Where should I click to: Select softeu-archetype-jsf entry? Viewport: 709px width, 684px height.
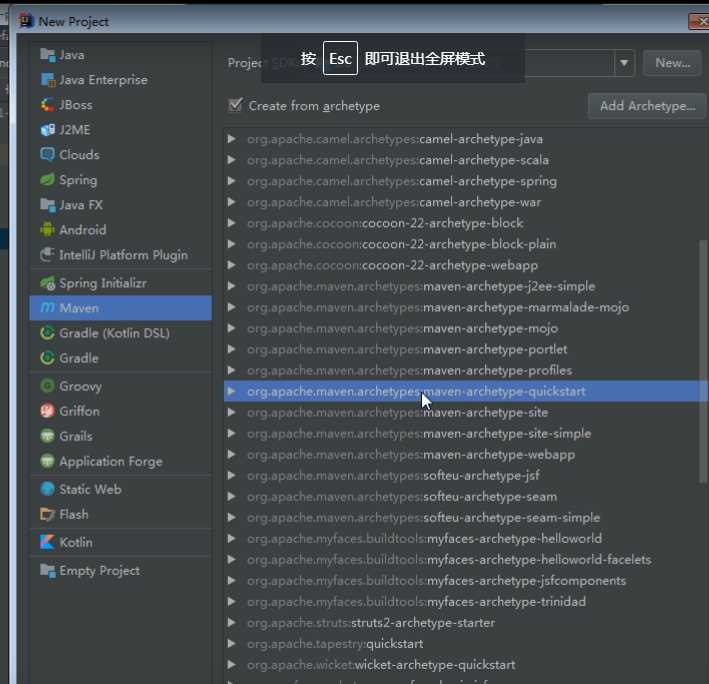[393, 476]
